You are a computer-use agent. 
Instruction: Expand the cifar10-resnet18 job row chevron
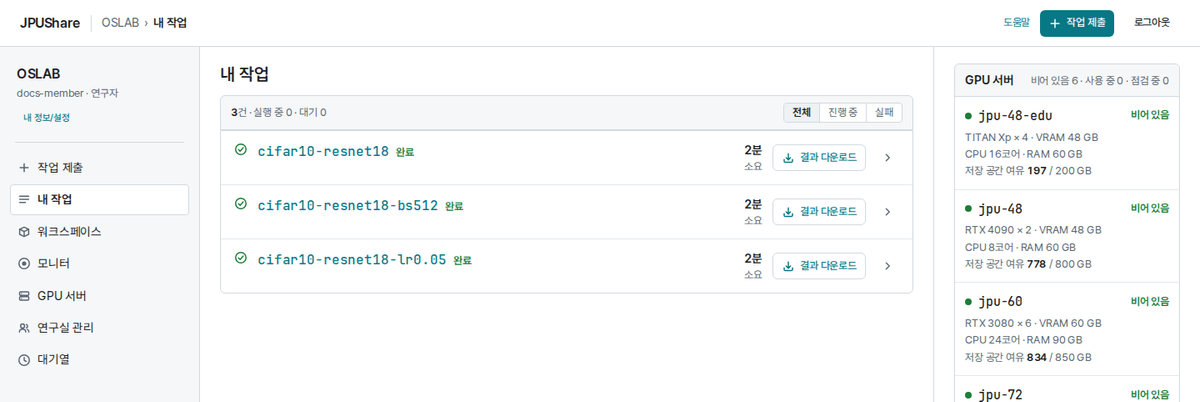(x=887, y=158)
